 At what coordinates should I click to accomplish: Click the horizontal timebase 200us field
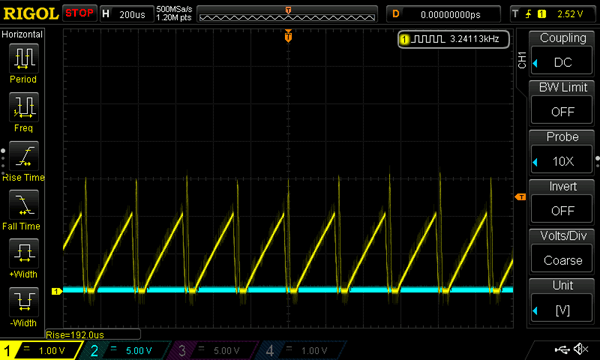[x=127, y=14]
